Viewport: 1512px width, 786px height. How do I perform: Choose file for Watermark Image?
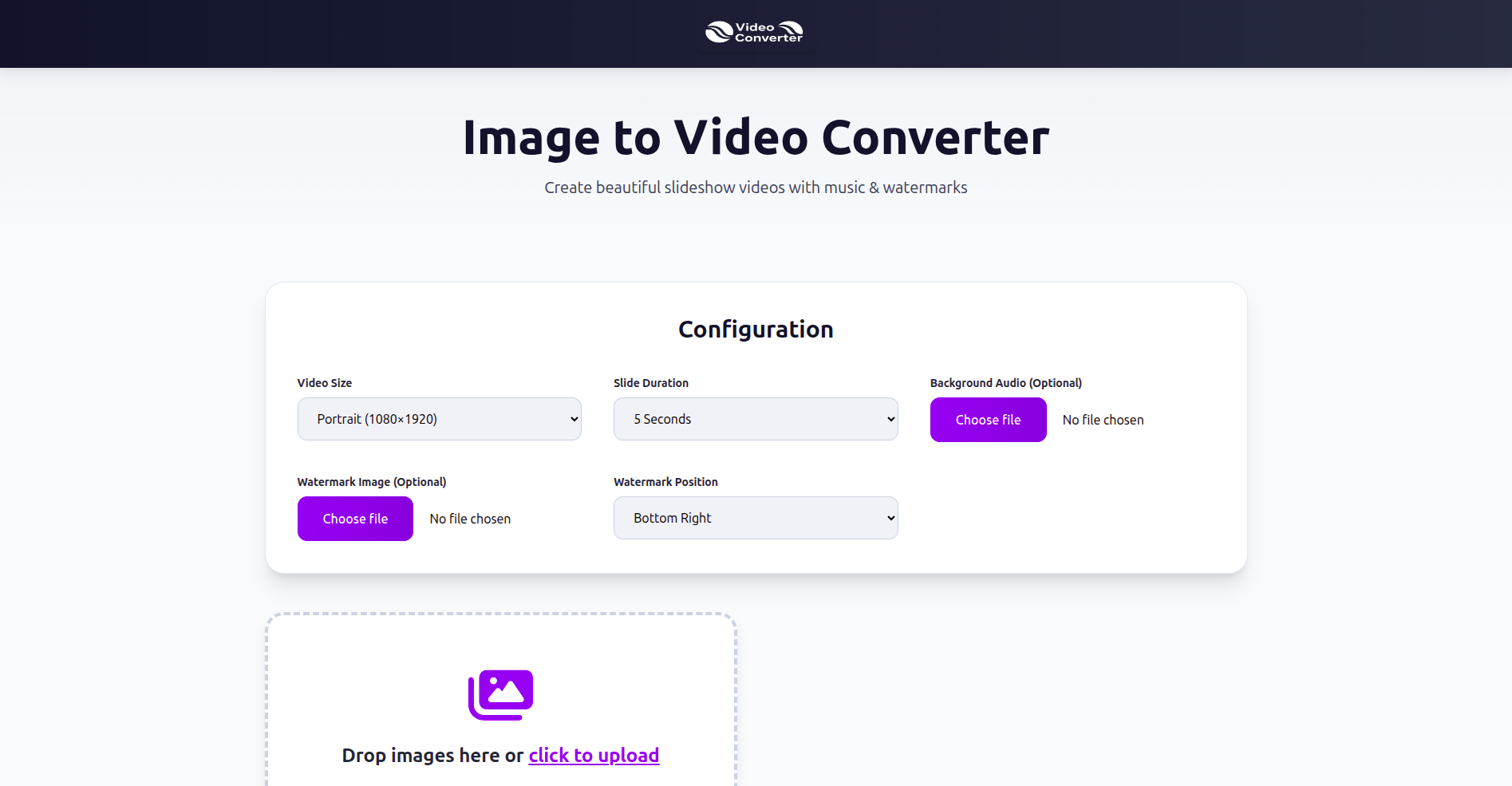tap(355, 519)
